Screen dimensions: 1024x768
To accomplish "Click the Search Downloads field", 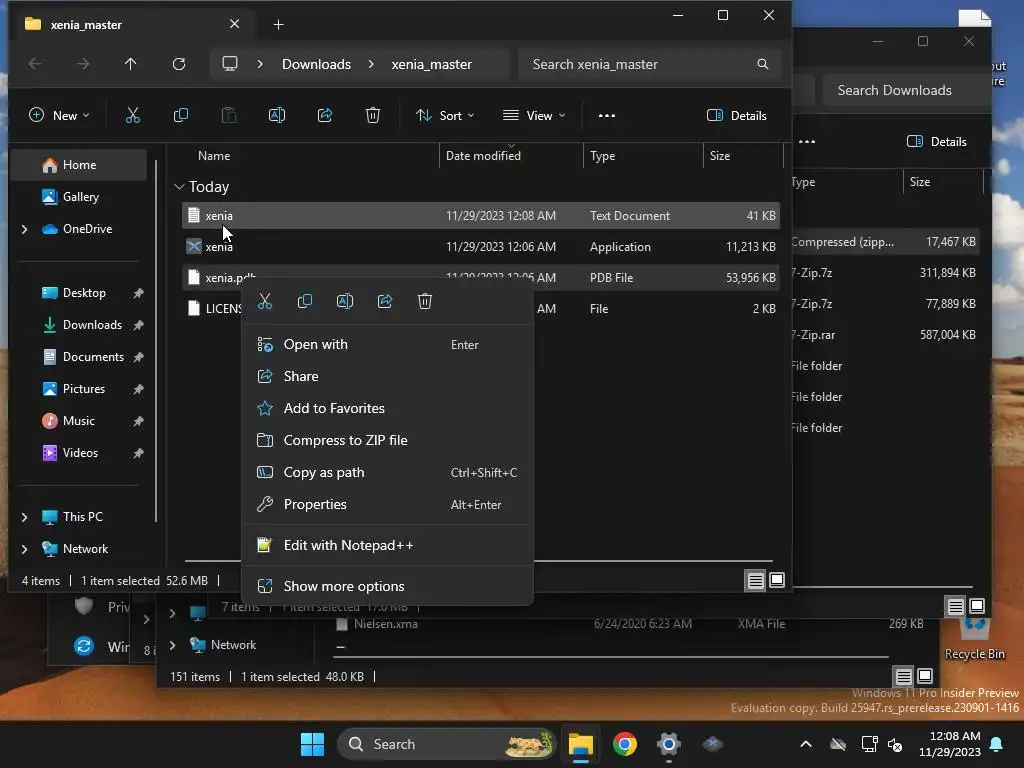I will (x=904, y=90).
